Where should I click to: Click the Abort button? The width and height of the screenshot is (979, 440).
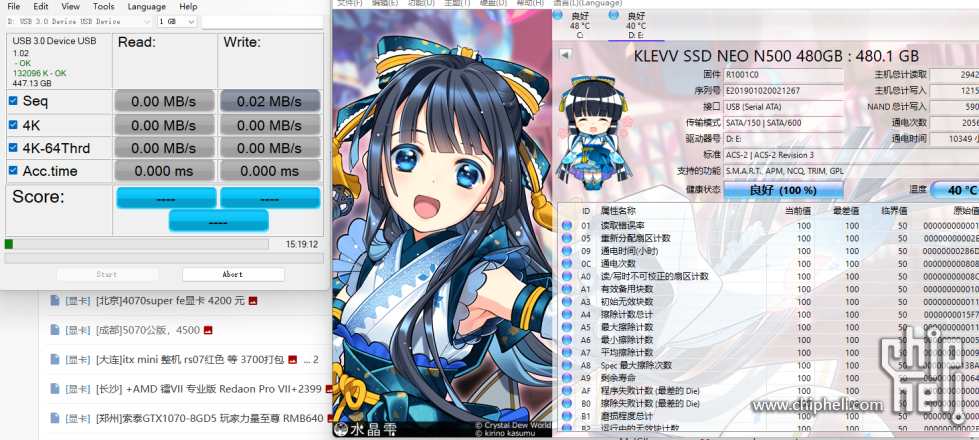click(233, 274)
